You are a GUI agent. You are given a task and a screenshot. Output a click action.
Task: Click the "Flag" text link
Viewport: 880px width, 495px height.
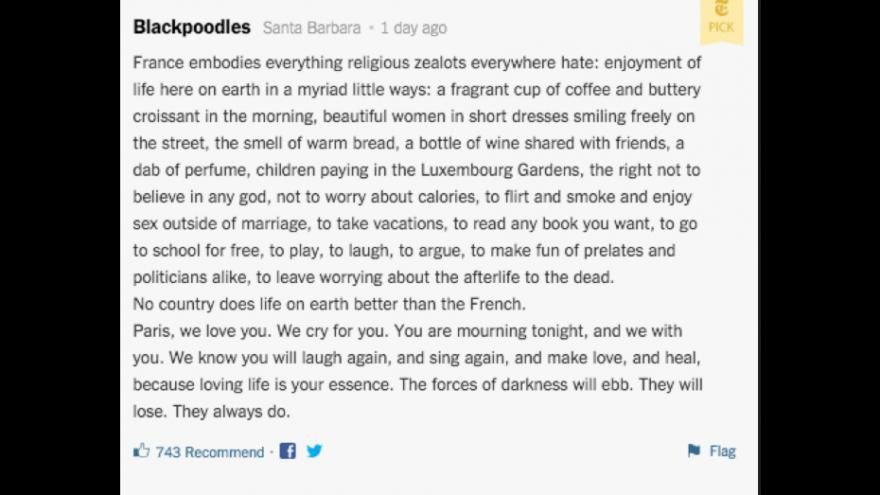(x=722, y=451)
